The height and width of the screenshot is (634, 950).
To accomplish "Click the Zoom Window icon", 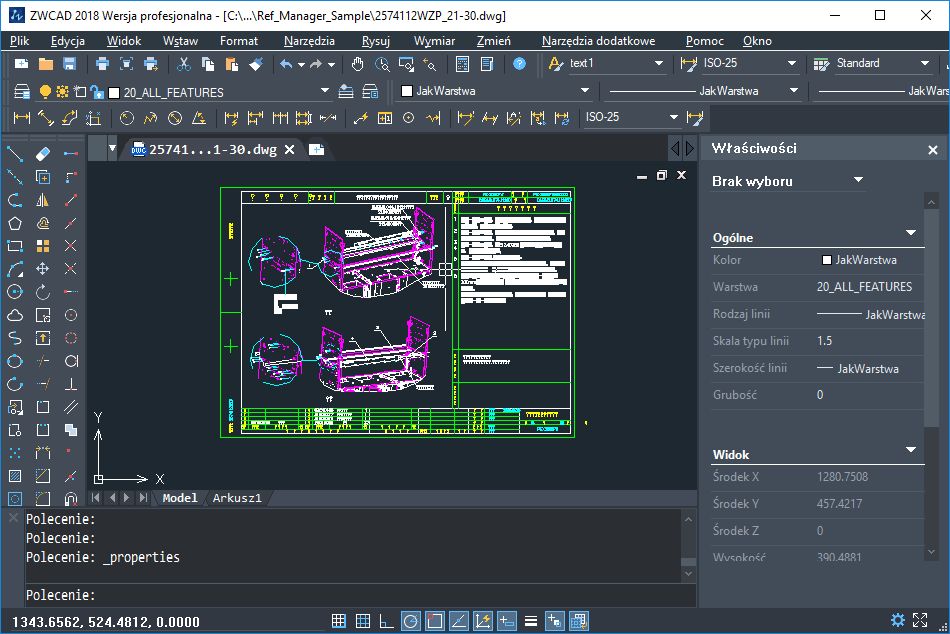I will (406, 64).
